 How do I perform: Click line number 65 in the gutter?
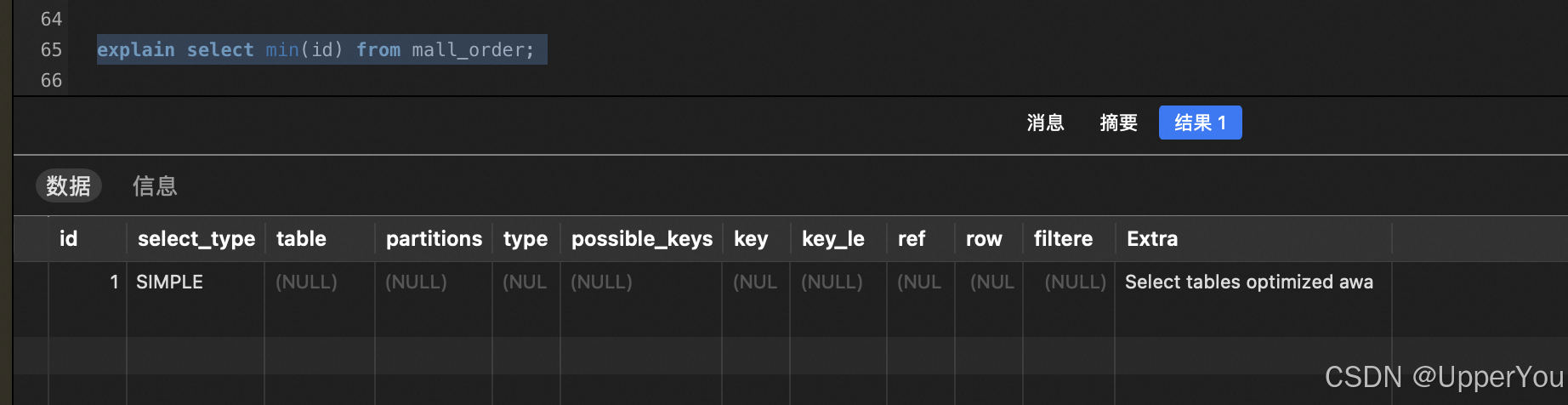(51, 49)
